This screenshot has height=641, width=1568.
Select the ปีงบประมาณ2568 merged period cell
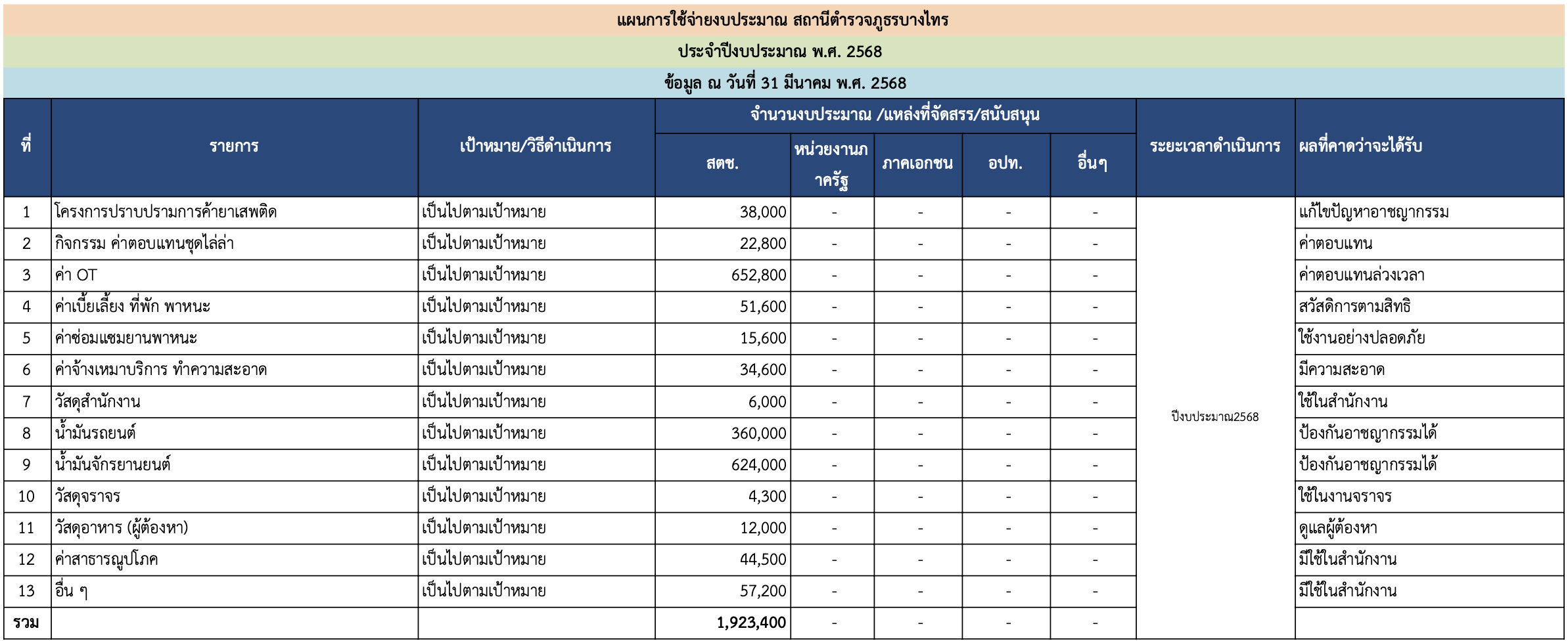[1214, 417]
